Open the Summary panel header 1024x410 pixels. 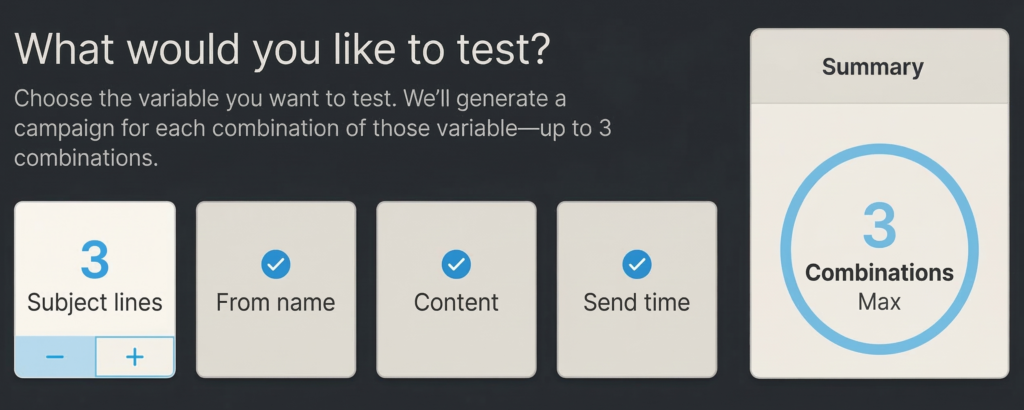pyautogui.click(x=879, y=68)
